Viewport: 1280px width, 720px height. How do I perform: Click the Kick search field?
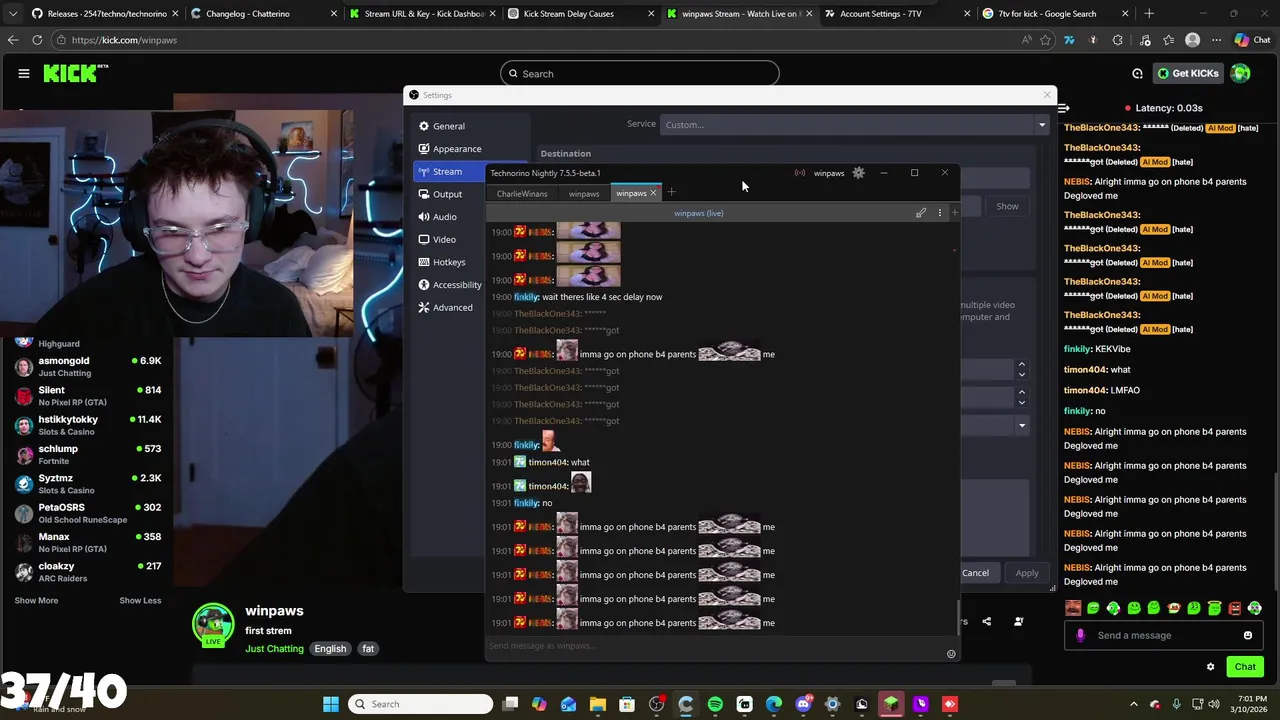tap(640, 73)
